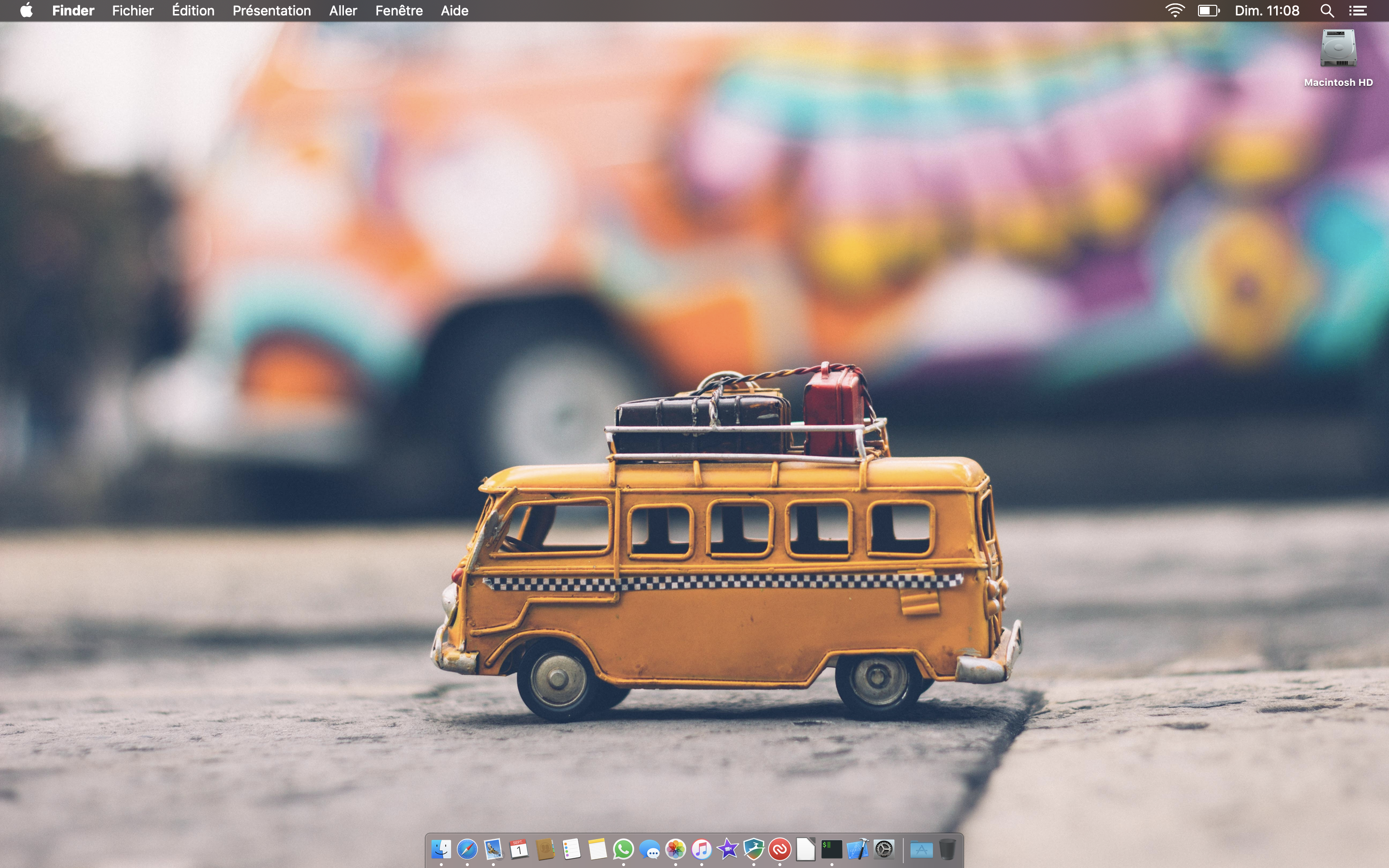Show the battery status menu

click(1208, 10)
